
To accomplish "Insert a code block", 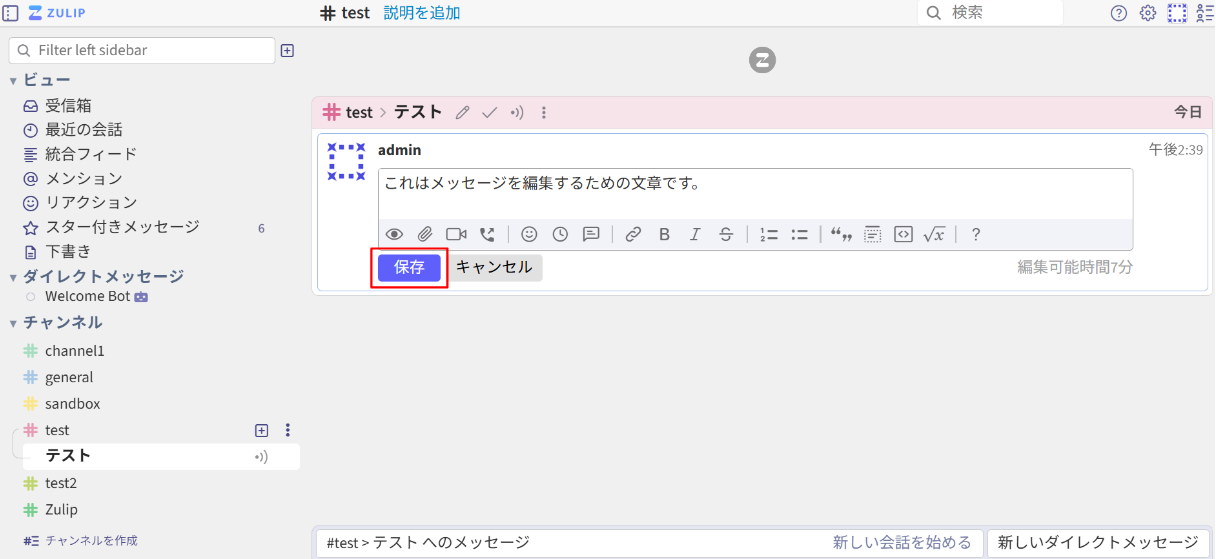I will pos(903,234).
